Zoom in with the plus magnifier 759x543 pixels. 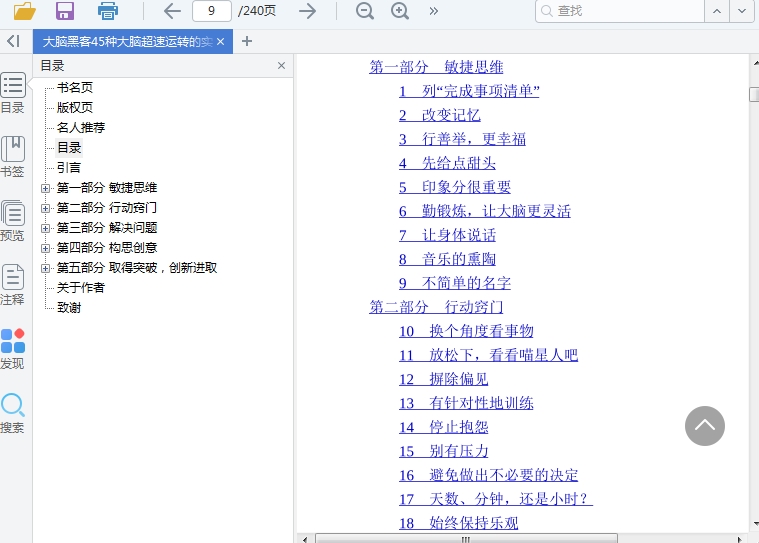coord(400,11)
